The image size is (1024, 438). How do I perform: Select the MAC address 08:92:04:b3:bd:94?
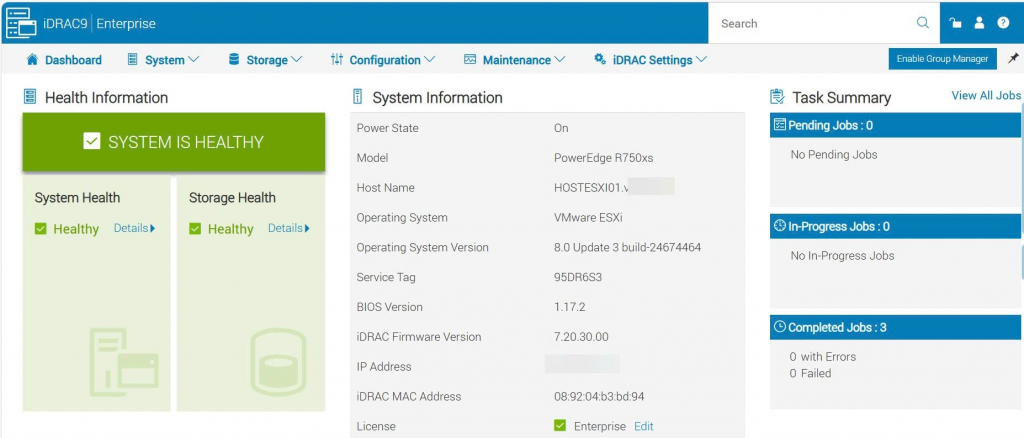(x=599, y=396)
